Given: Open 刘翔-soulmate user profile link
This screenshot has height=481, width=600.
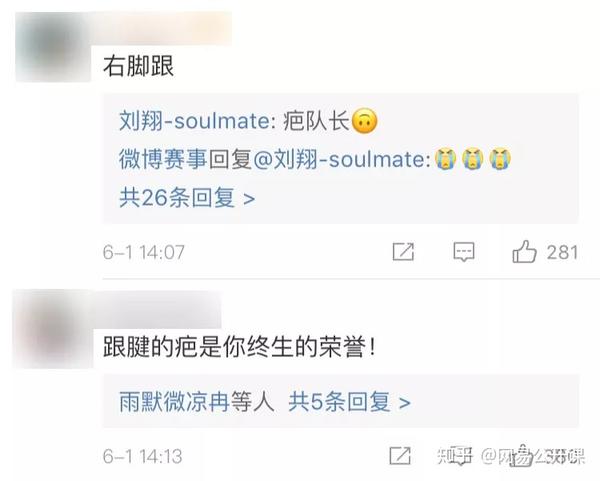Looking at the screenshot, I should [194, 121].
